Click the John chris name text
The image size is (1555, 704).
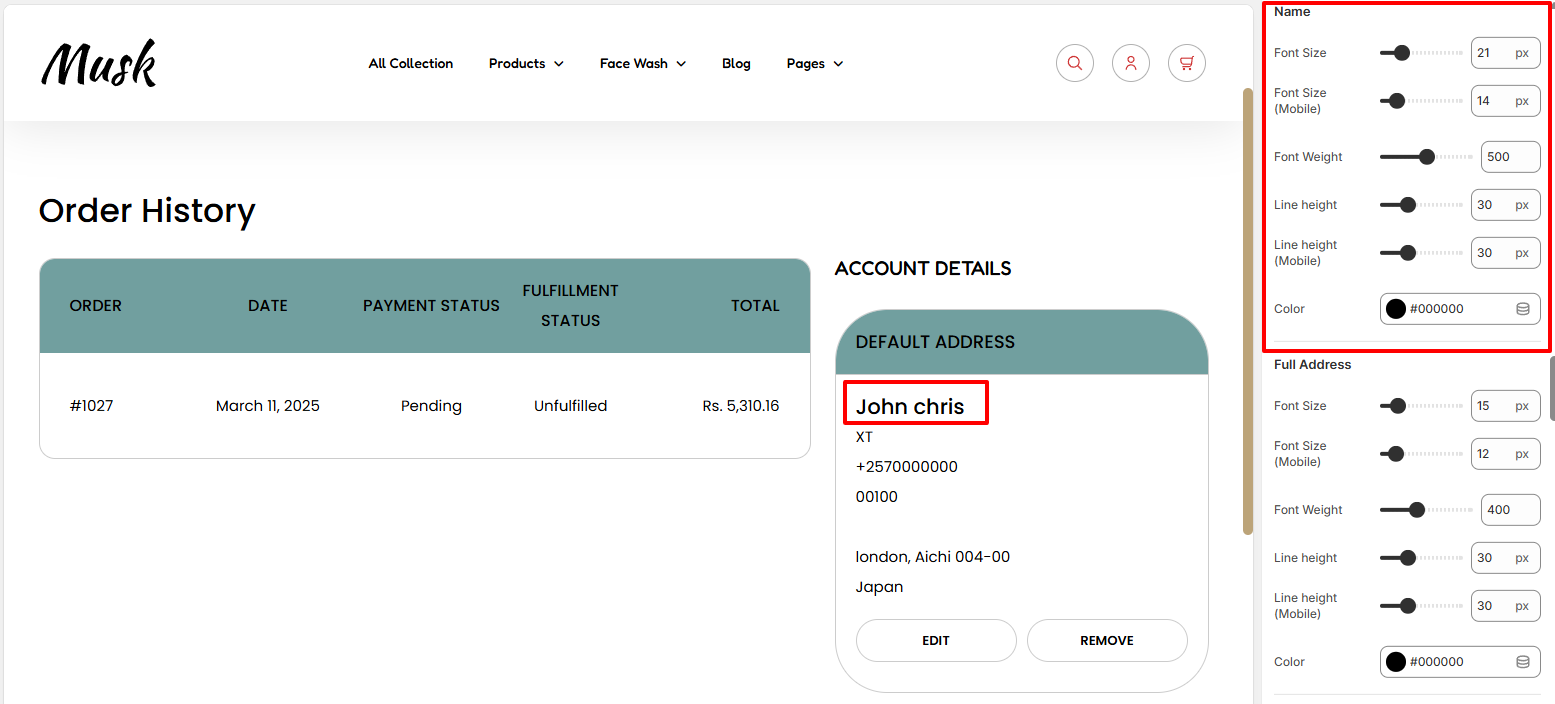[910, 406]
